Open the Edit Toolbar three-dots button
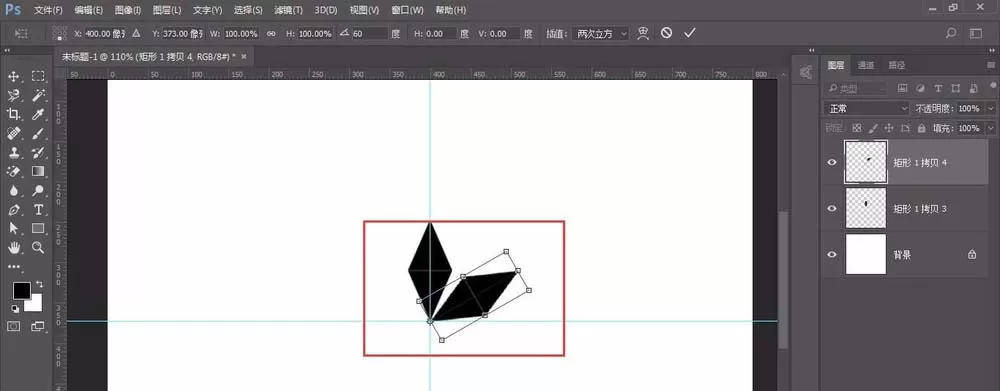1000x391 pixels. tap(13, 266)
